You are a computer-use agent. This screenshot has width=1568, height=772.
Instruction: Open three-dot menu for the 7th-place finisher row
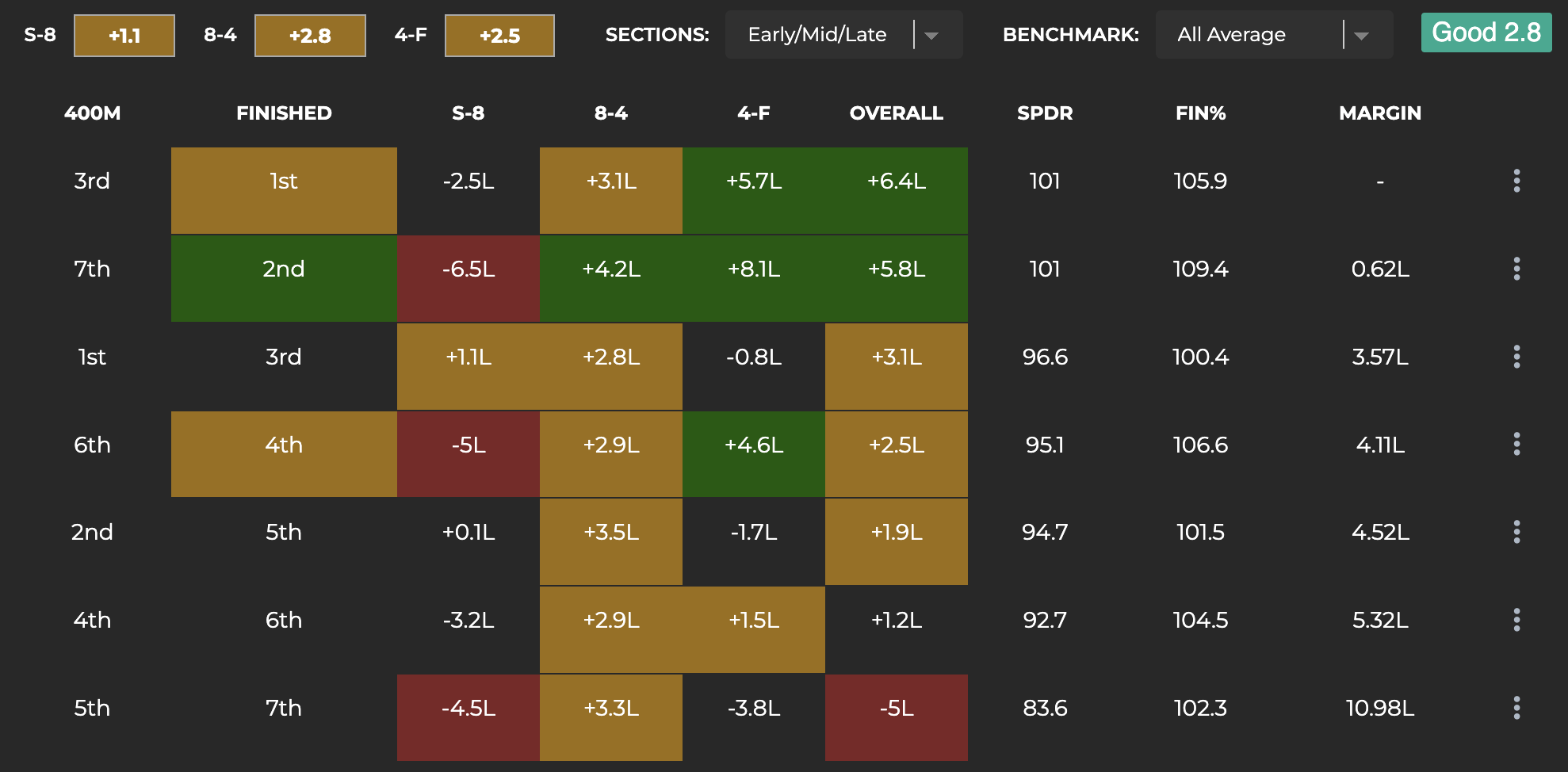(1516, 708)
